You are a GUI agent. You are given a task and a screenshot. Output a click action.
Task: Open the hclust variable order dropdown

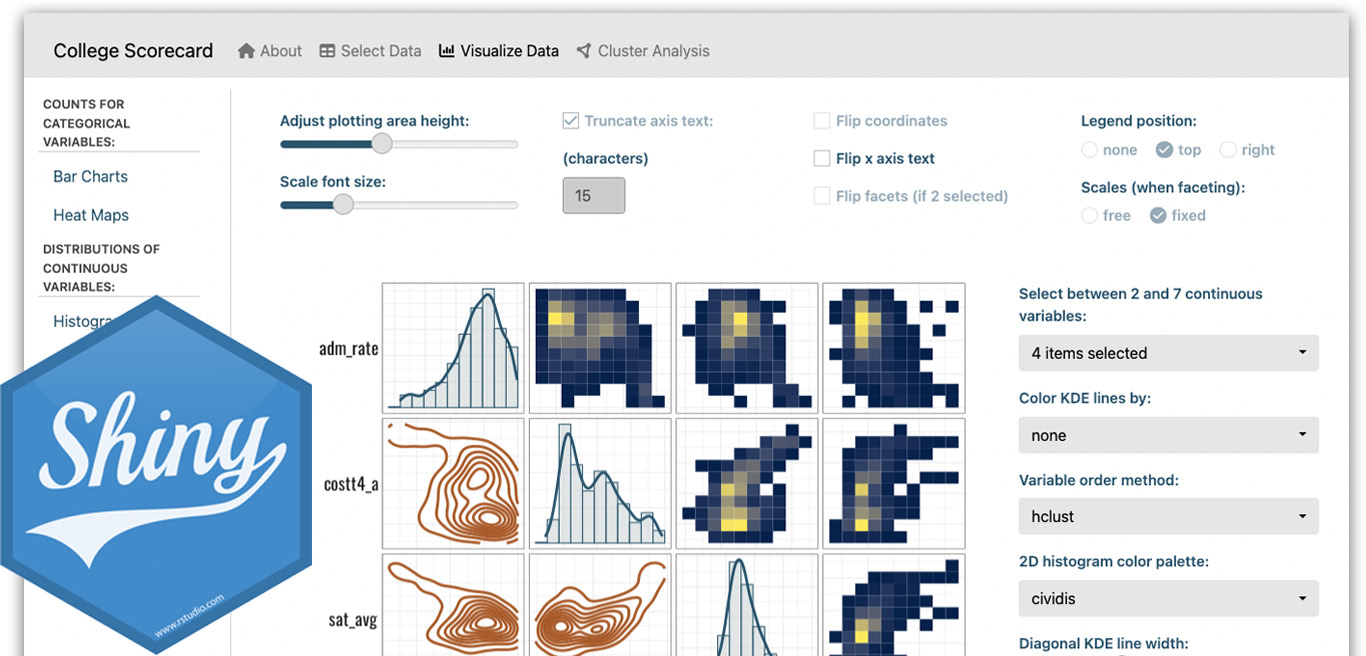pos(1168,517)
